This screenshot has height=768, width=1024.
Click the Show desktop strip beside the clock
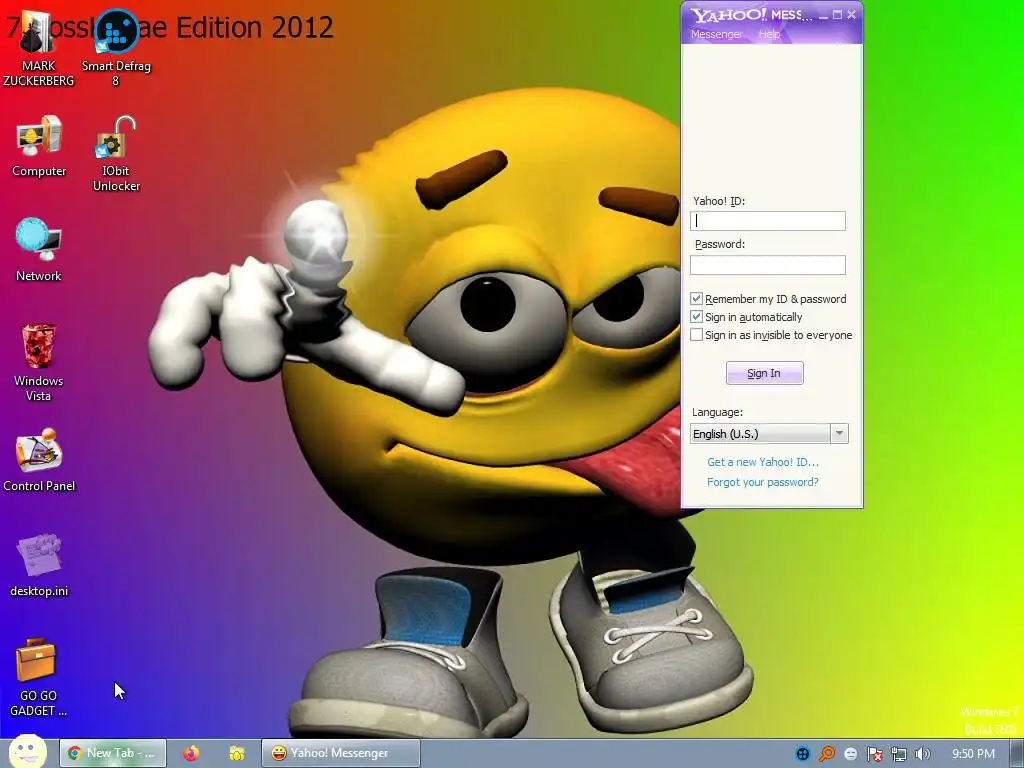pos(1017,754)
